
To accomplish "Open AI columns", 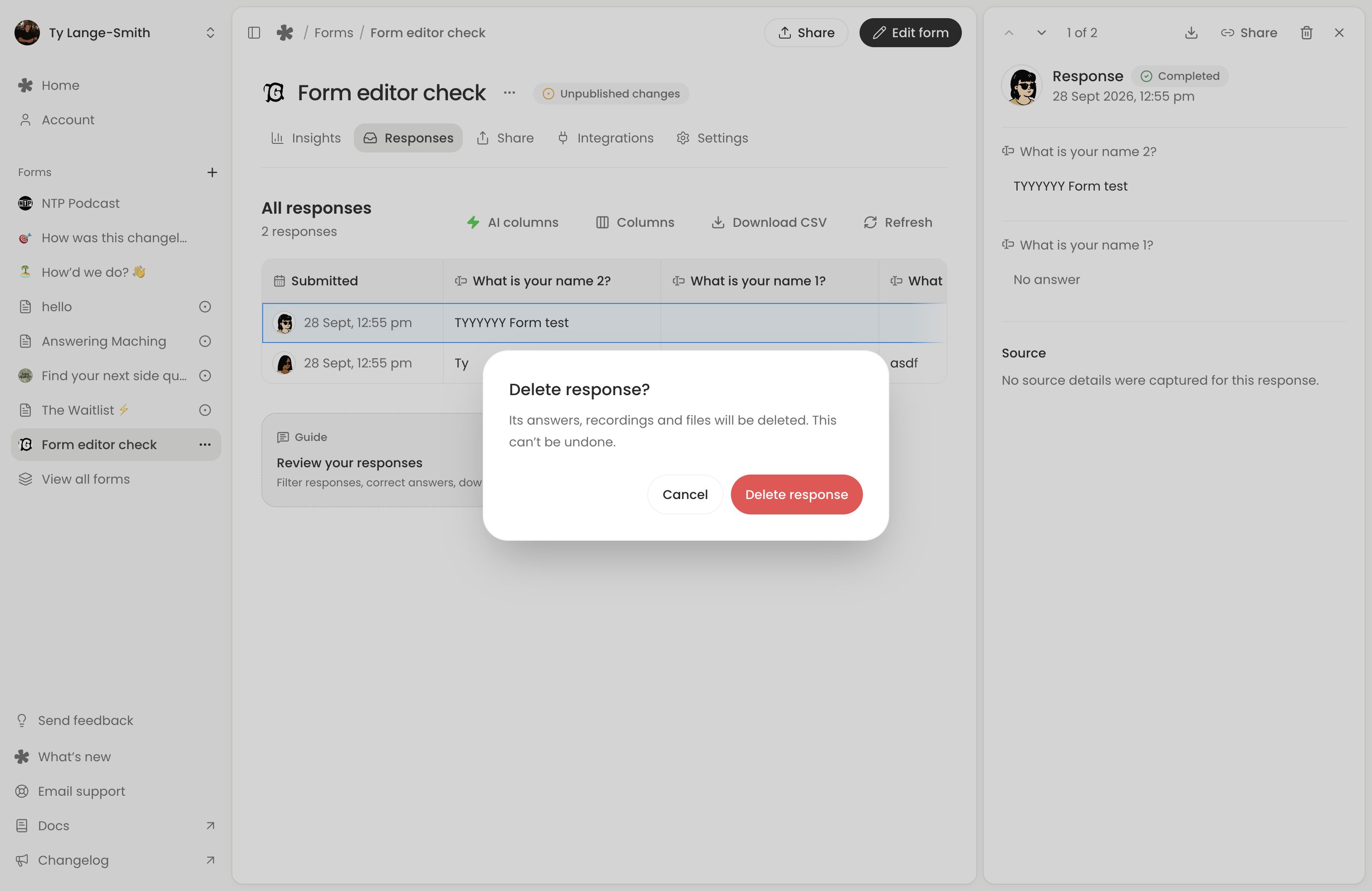I will click(513, 222).
